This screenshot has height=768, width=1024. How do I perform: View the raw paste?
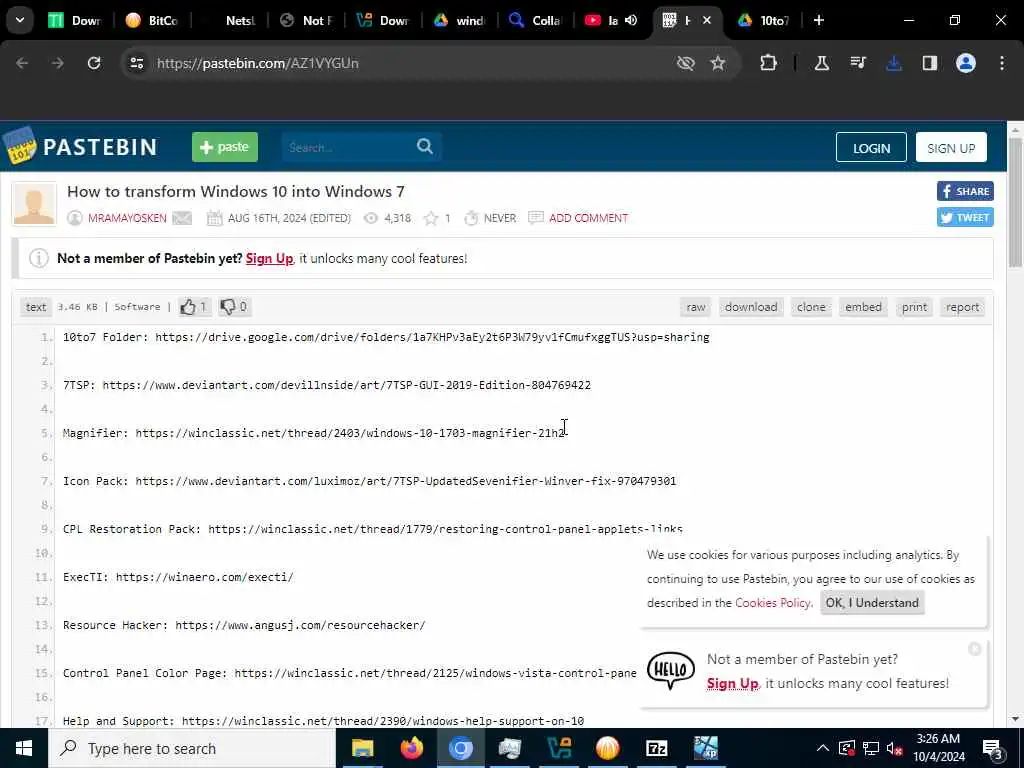click(x=696, y=307)
